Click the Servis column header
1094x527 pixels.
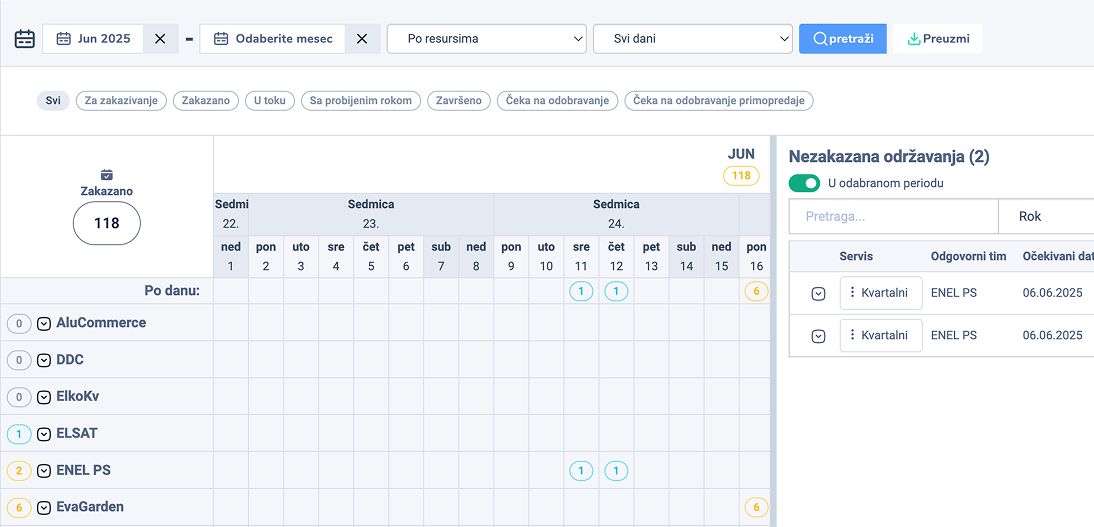click(855, 256)
